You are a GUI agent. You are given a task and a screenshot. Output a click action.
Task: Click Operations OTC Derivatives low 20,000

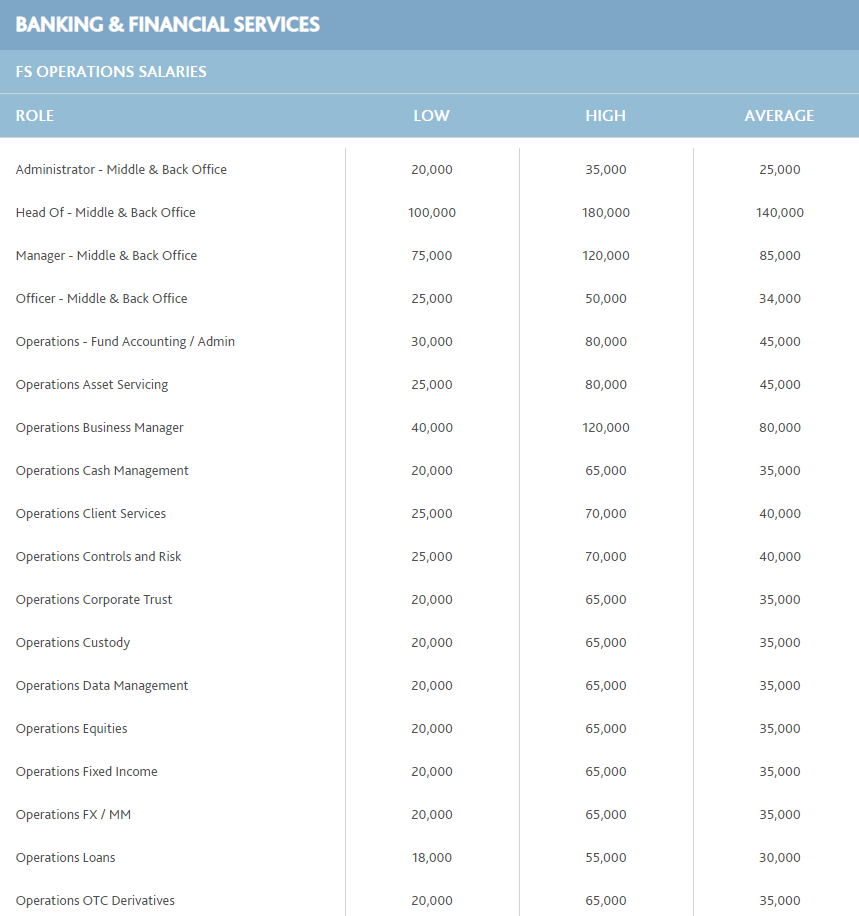tap(432, 900)
